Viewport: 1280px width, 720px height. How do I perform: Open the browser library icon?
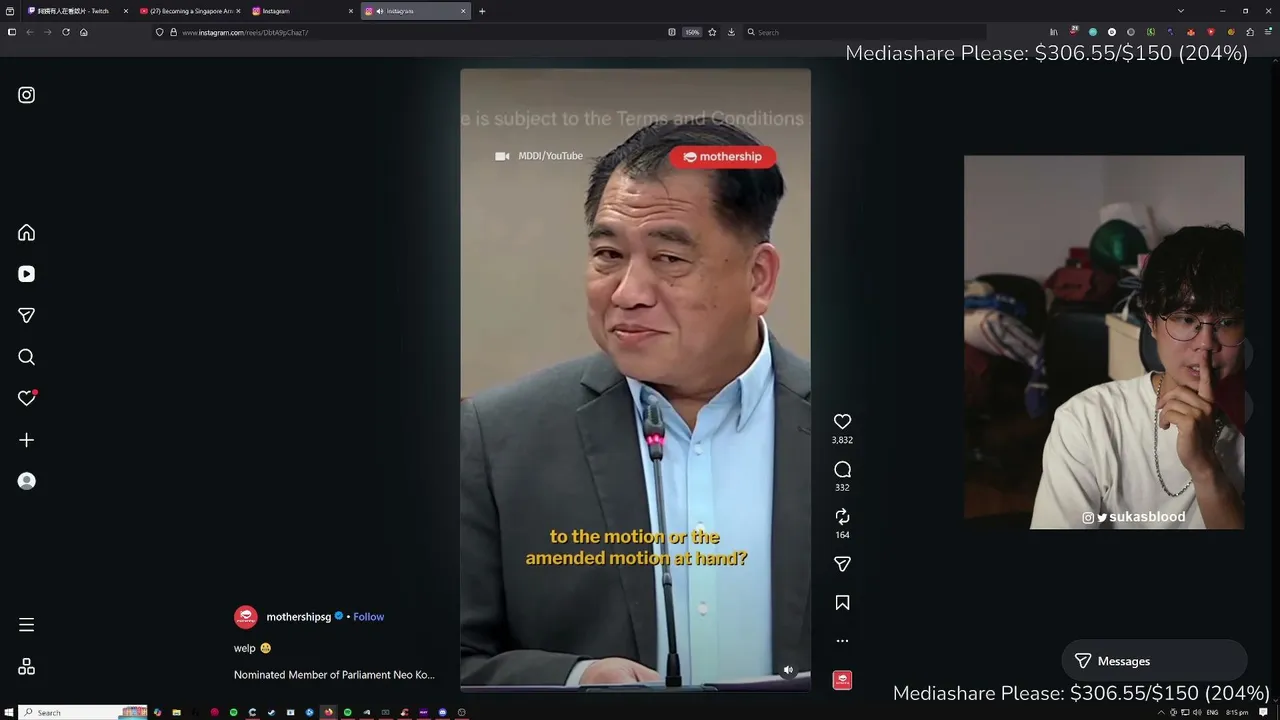point(1054,32)
